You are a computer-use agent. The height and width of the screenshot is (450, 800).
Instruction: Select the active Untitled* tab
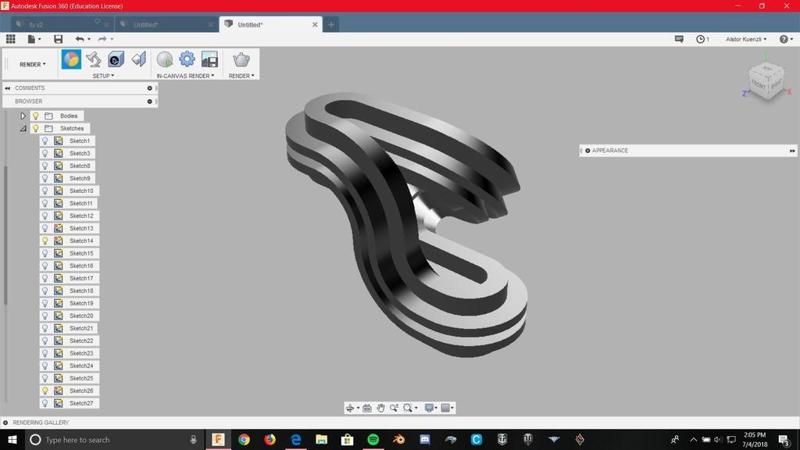pos(270,24)
